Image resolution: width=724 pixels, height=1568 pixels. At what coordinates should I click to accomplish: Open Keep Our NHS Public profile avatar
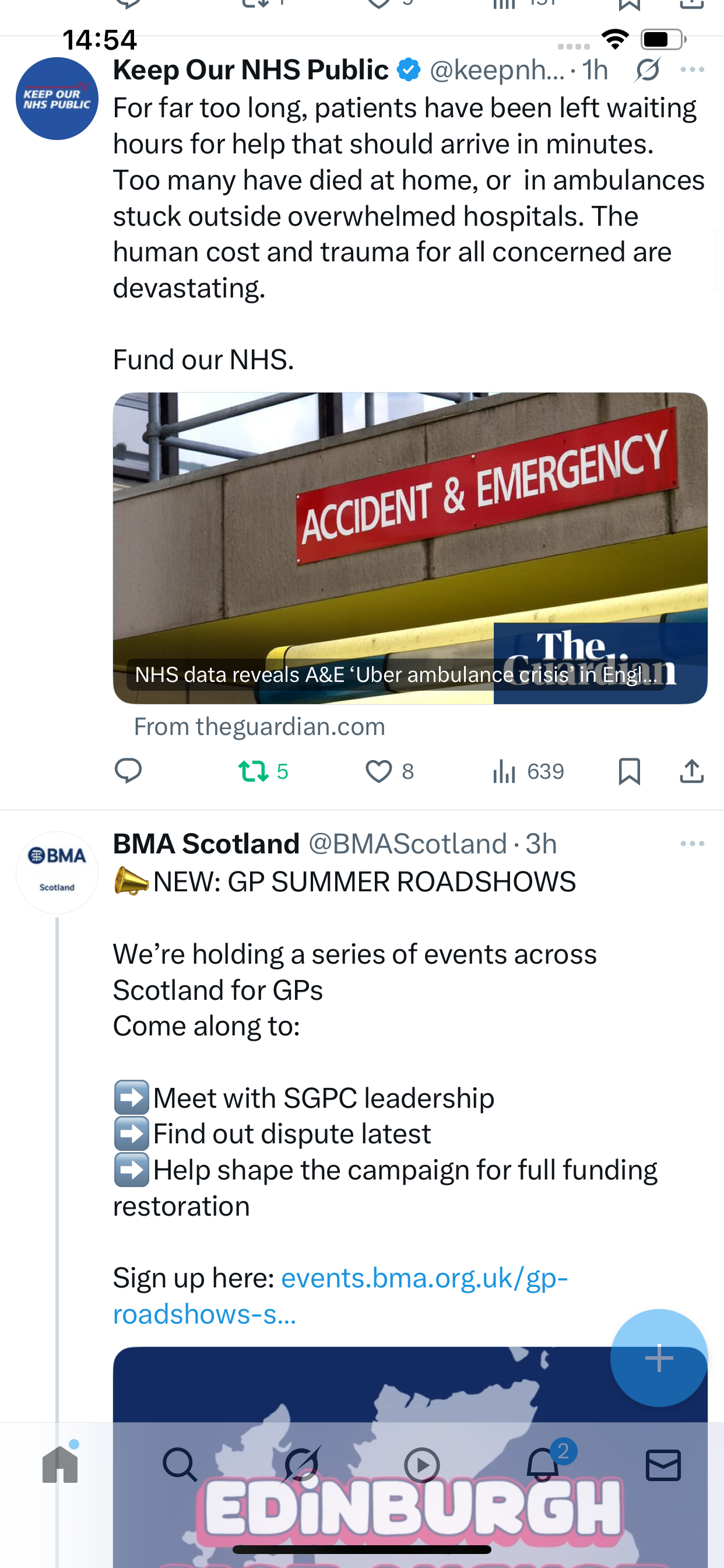click(57, 99)
